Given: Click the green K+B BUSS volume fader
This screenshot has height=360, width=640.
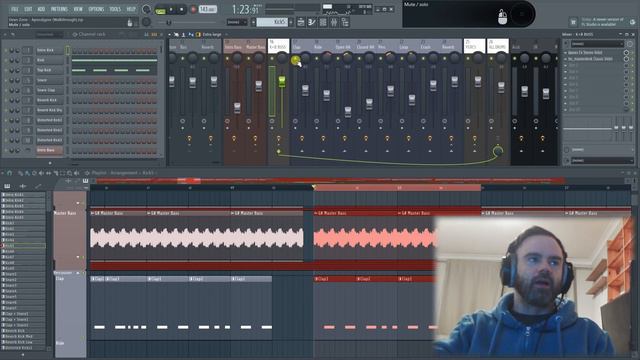Looking at the screenshot, I should coord(282,81).
